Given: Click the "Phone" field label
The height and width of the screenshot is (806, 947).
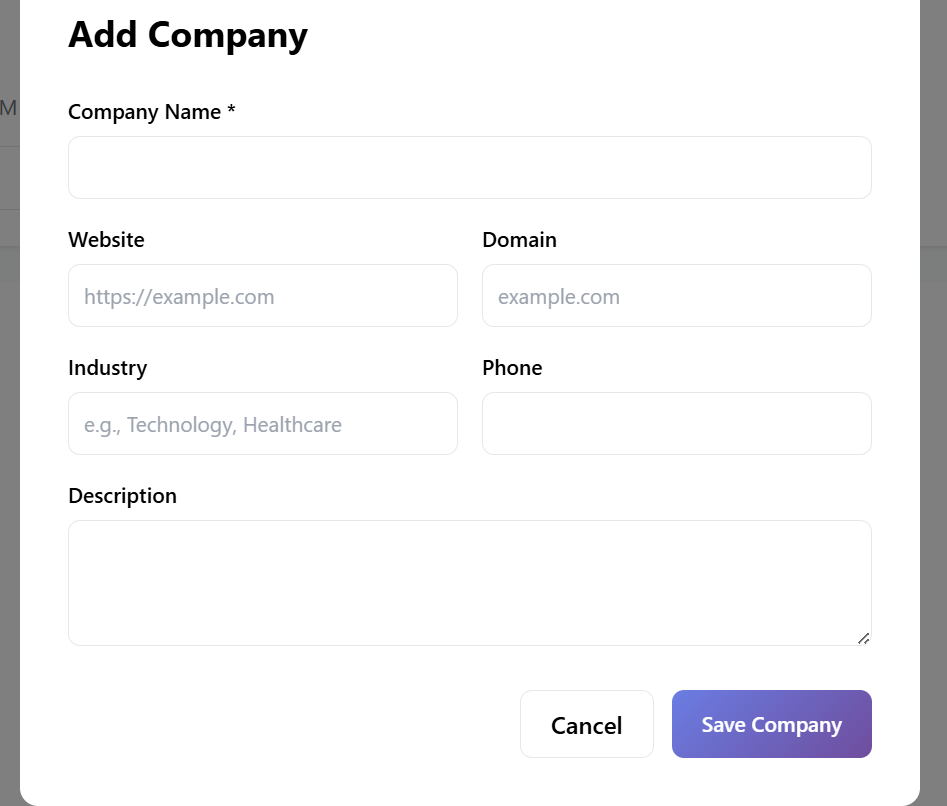Looking at the screenshot, I should pos(512,368).
